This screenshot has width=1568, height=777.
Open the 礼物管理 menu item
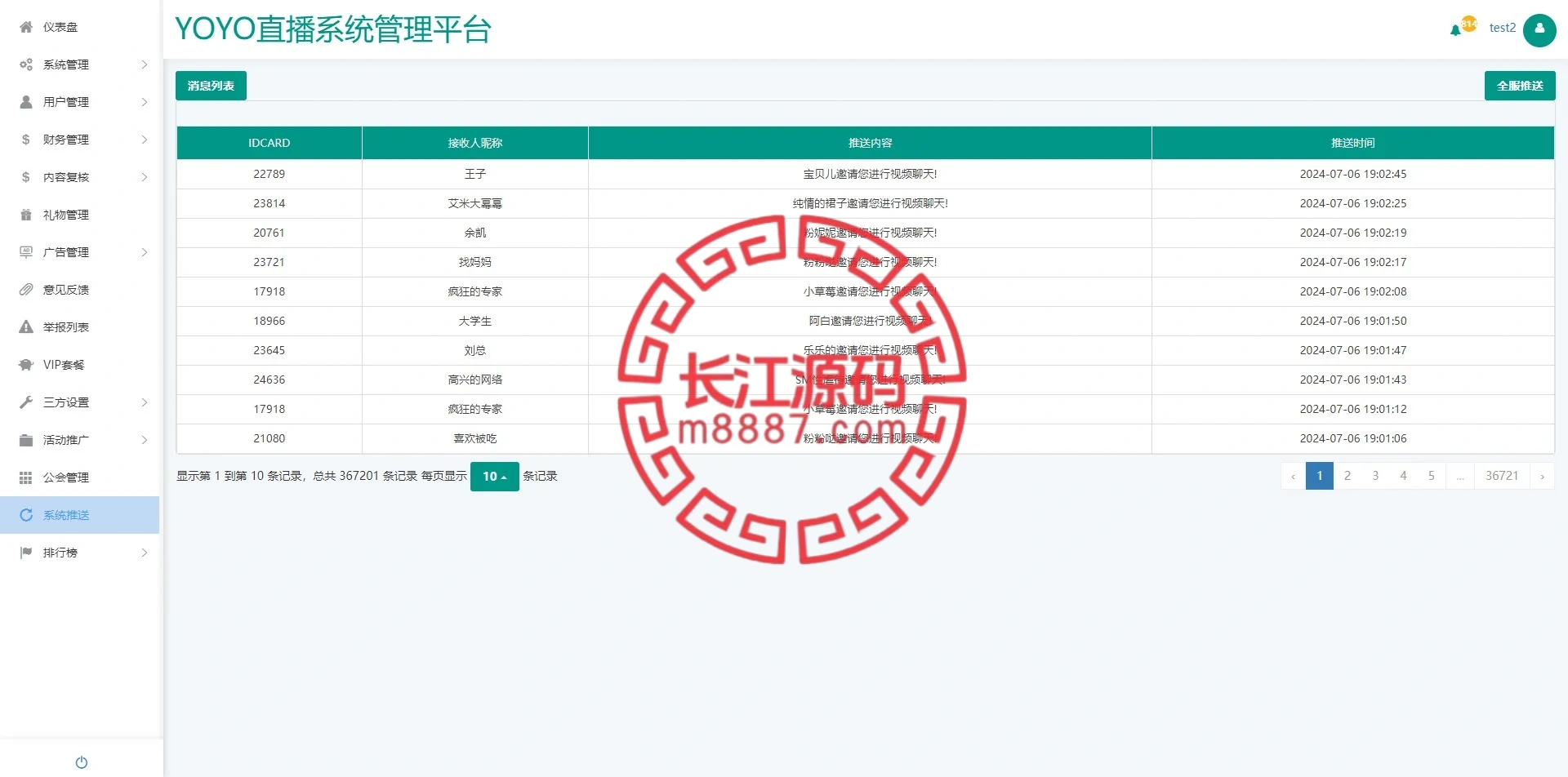pyautogui.click(x=80, y=215)
